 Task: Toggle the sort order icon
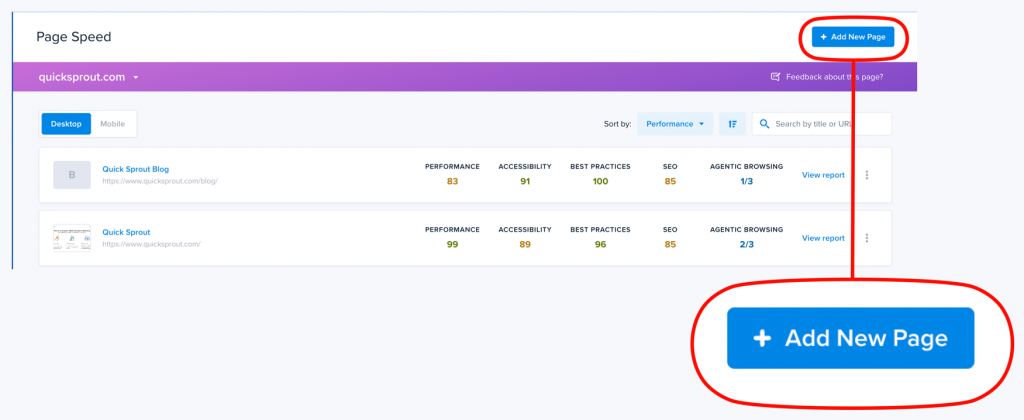pos(732,123)
